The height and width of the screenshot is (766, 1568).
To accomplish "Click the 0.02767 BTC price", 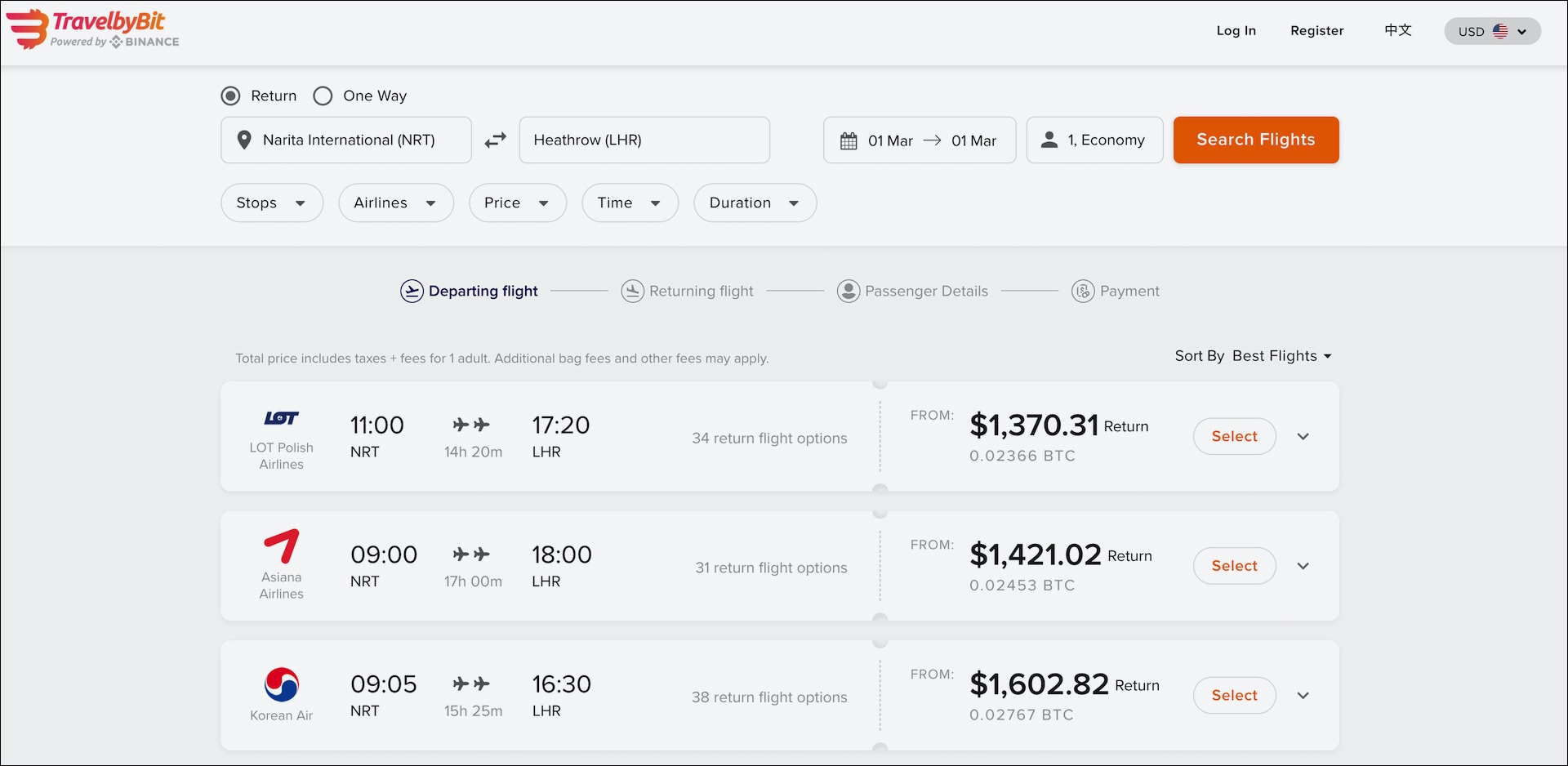I will (1022, 715).
